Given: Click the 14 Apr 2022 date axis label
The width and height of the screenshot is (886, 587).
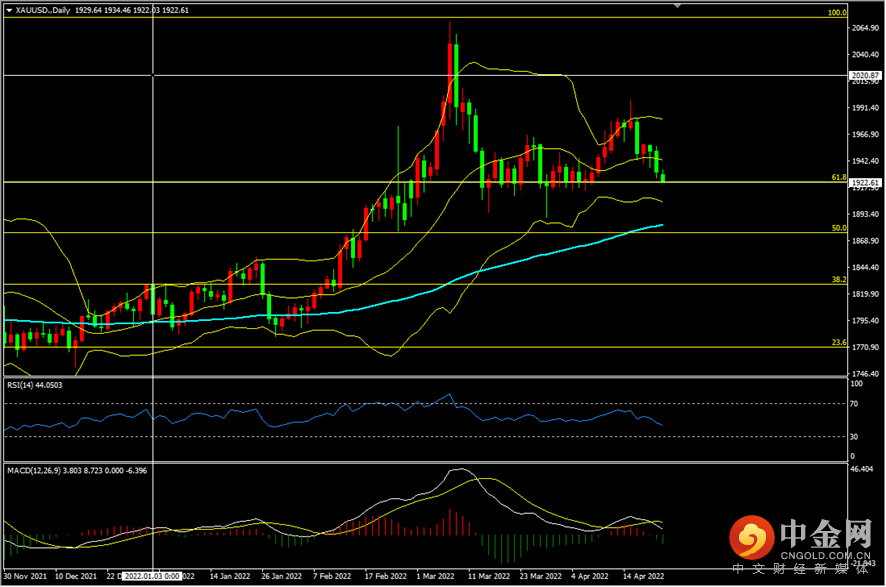Looking at the screenshot, I should tap(644, 577).
